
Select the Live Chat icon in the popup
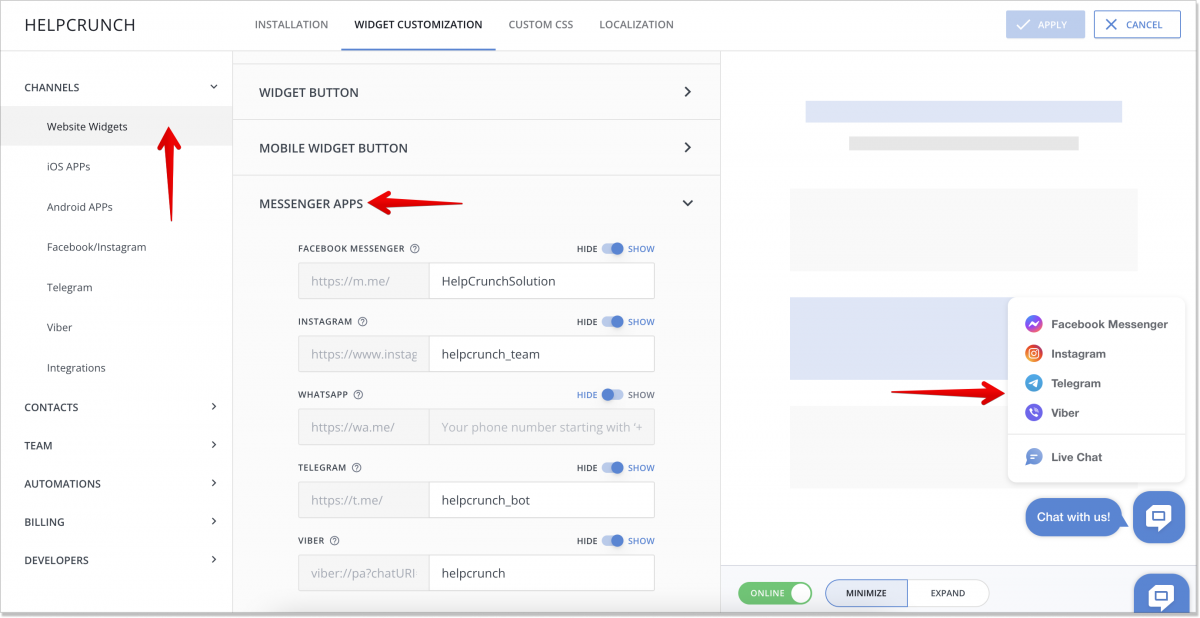(1033, 457)
